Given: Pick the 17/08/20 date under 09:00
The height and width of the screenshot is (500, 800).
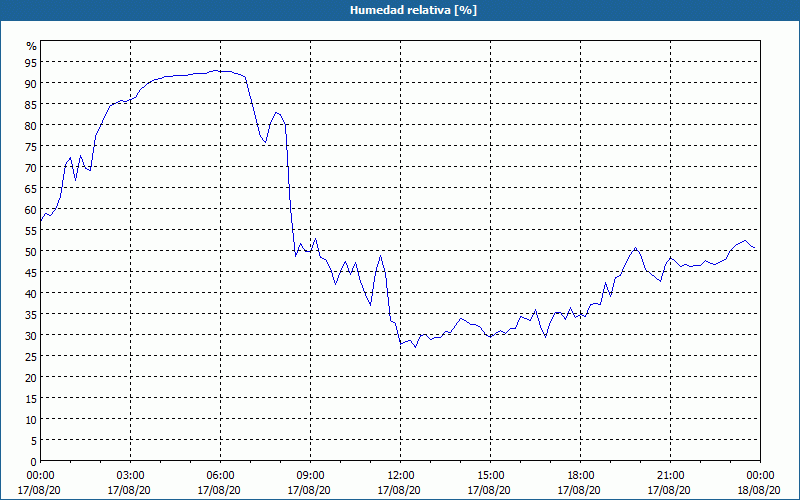Looking at the screenshot, I should click(x=309, y=490).
